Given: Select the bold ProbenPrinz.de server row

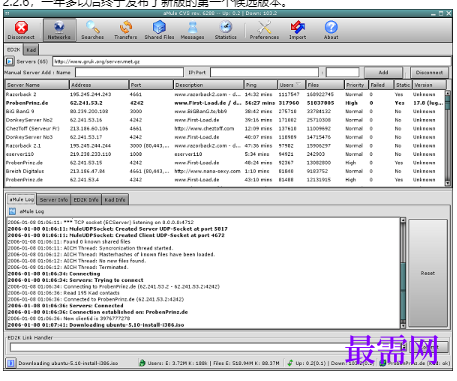Looking at the screenshot, I should tap(225, 103).
